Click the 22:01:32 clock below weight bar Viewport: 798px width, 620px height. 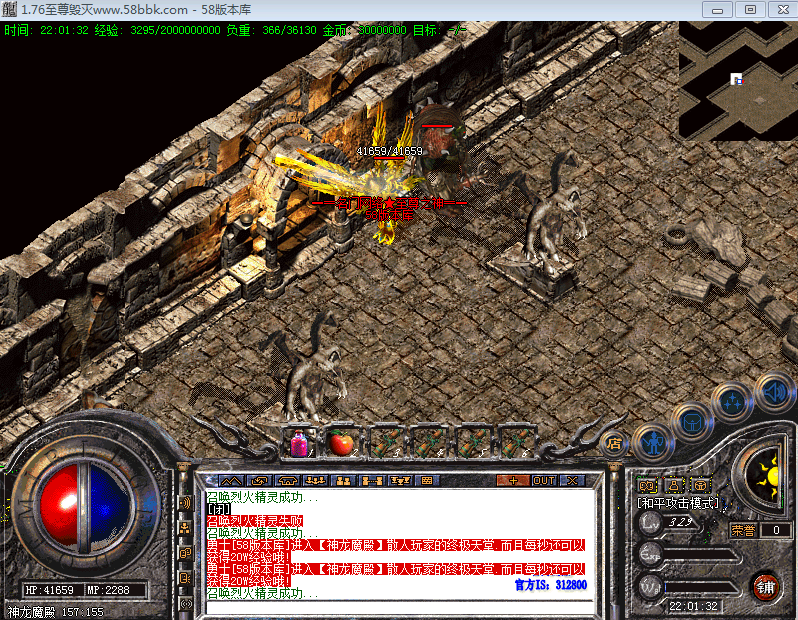pos(694,606)
